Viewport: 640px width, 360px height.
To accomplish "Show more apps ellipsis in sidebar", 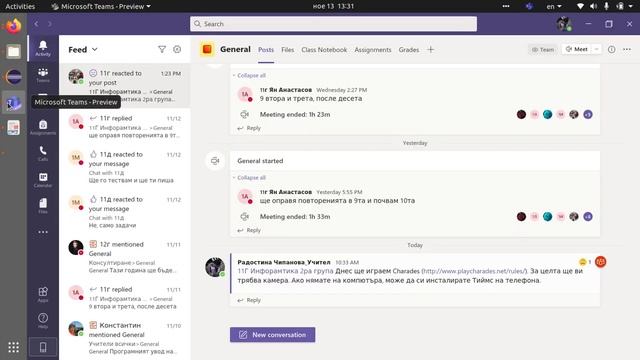I will click(43, 232).
